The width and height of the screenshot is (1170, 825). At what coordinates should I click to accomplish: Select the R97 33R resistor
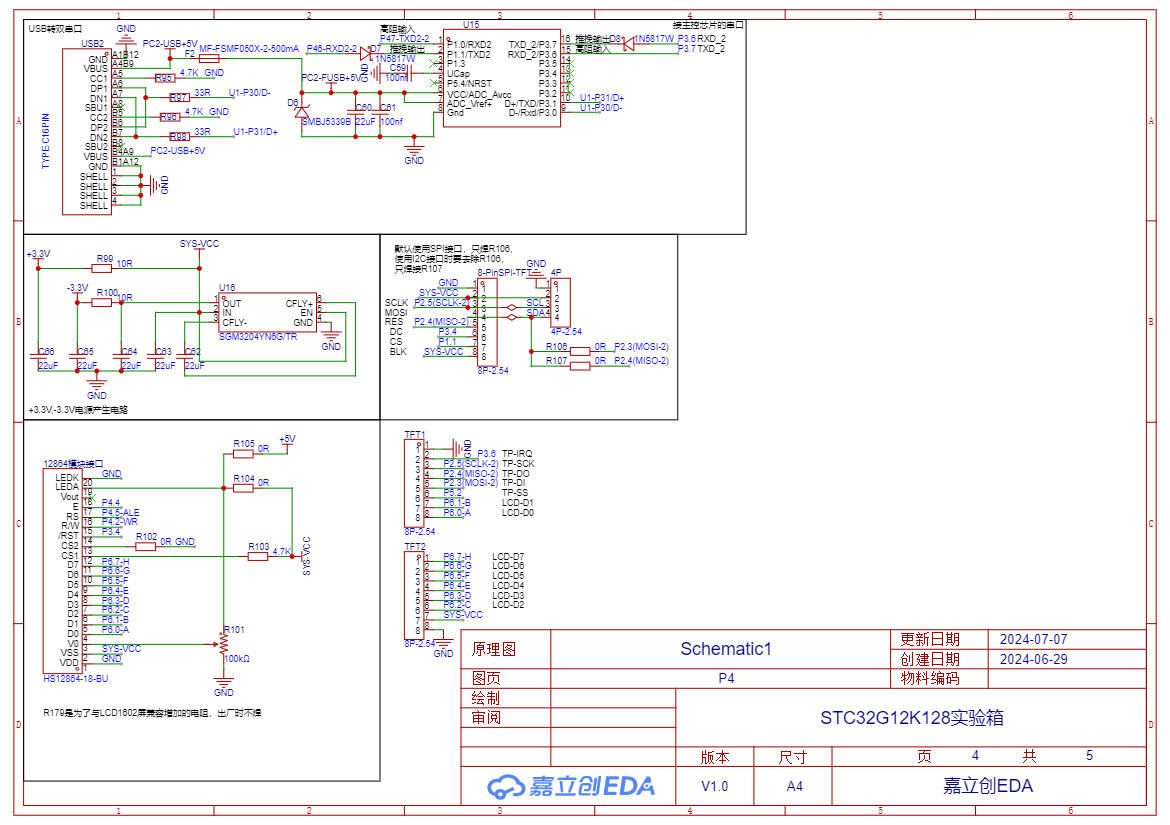point(179,97)
